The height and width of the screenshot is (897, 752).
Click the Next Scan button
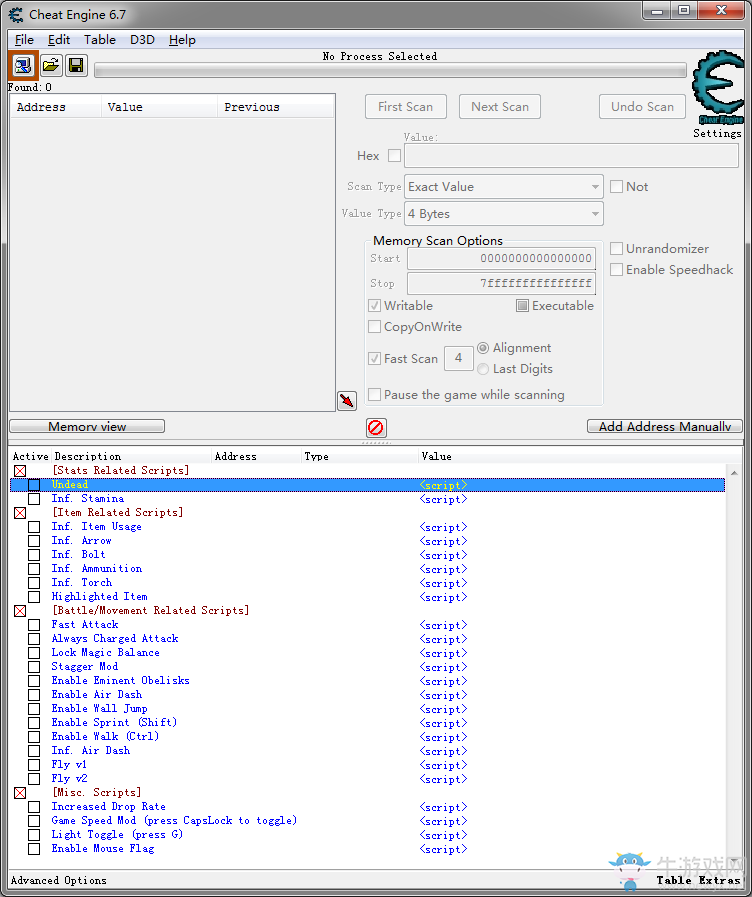500,106
